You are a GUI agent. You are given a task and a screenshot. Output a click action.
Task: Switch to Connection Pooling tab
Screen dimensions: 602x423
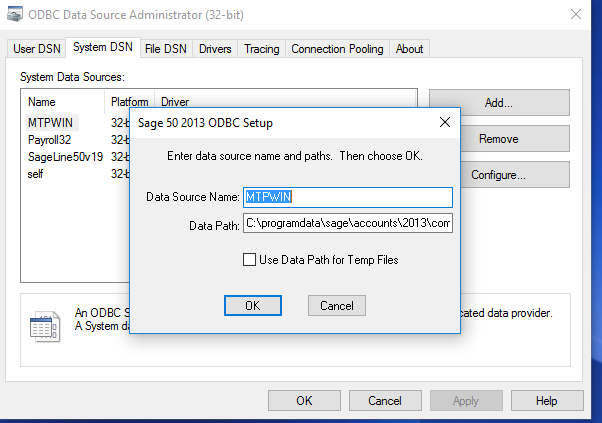click(x=337, y=49)
